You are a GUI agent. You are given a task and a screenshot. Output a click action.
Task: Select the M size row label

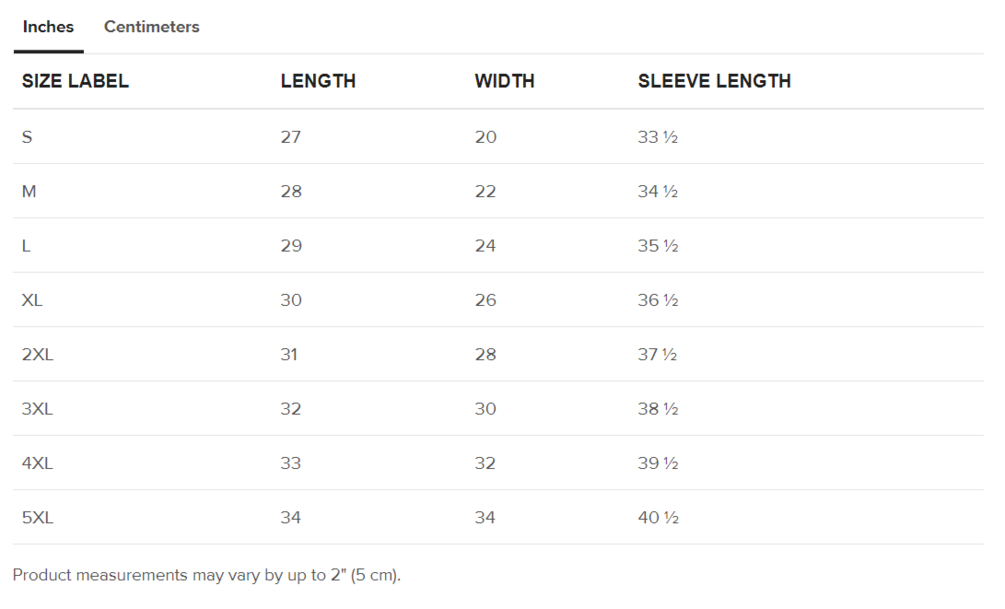(29, 192)
